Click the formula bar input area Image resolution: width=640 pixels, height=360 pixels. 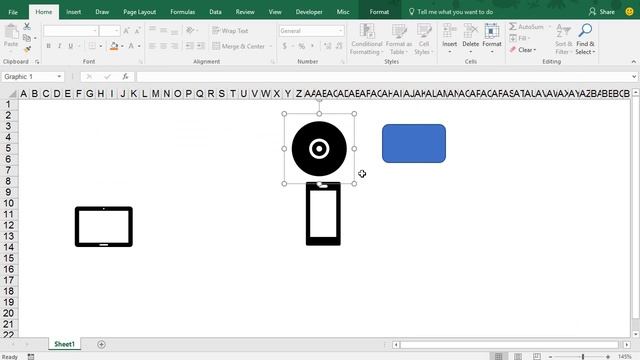[384, 77]
